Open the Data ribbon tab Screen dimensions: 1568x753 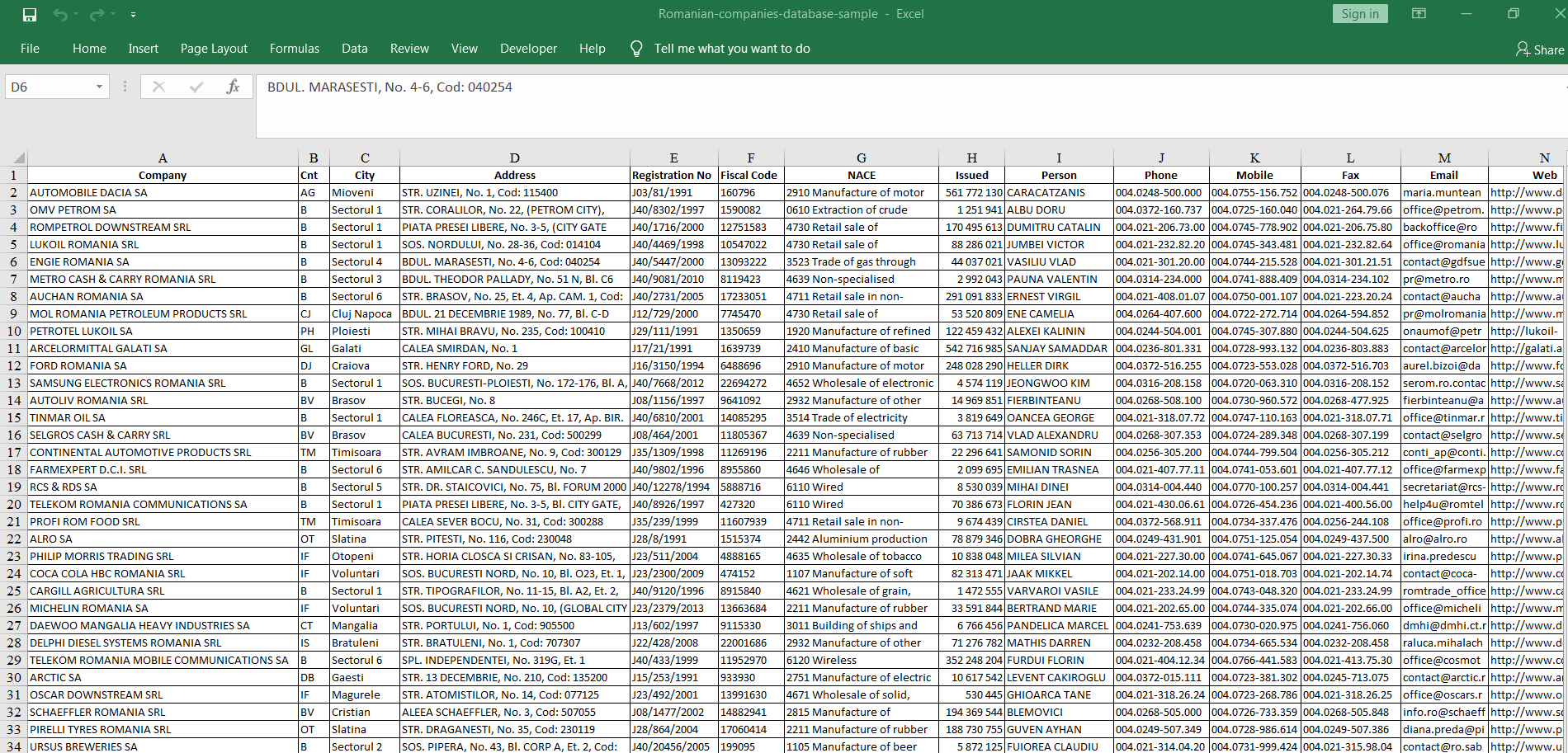355,49
